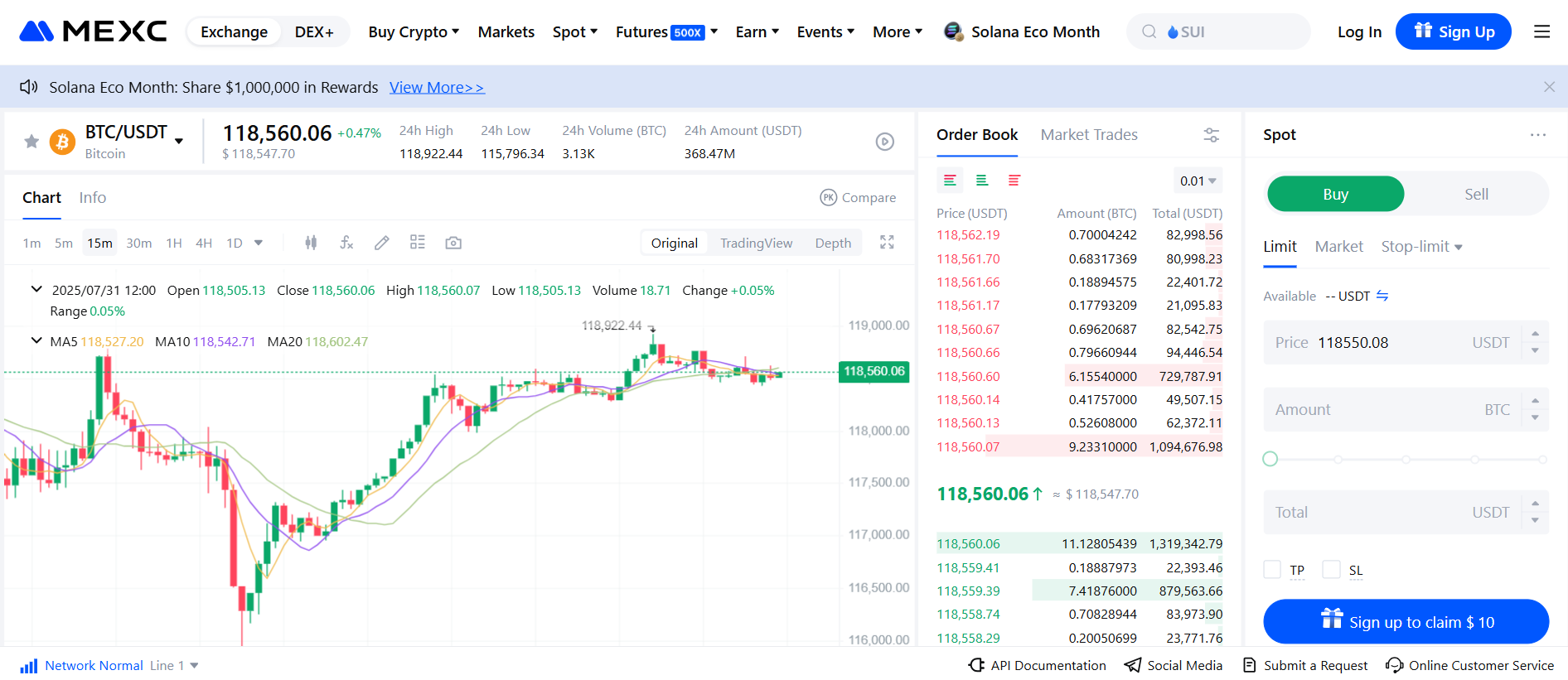
Task: Click the Sign Up button
Action: (x=1454, y=31)
